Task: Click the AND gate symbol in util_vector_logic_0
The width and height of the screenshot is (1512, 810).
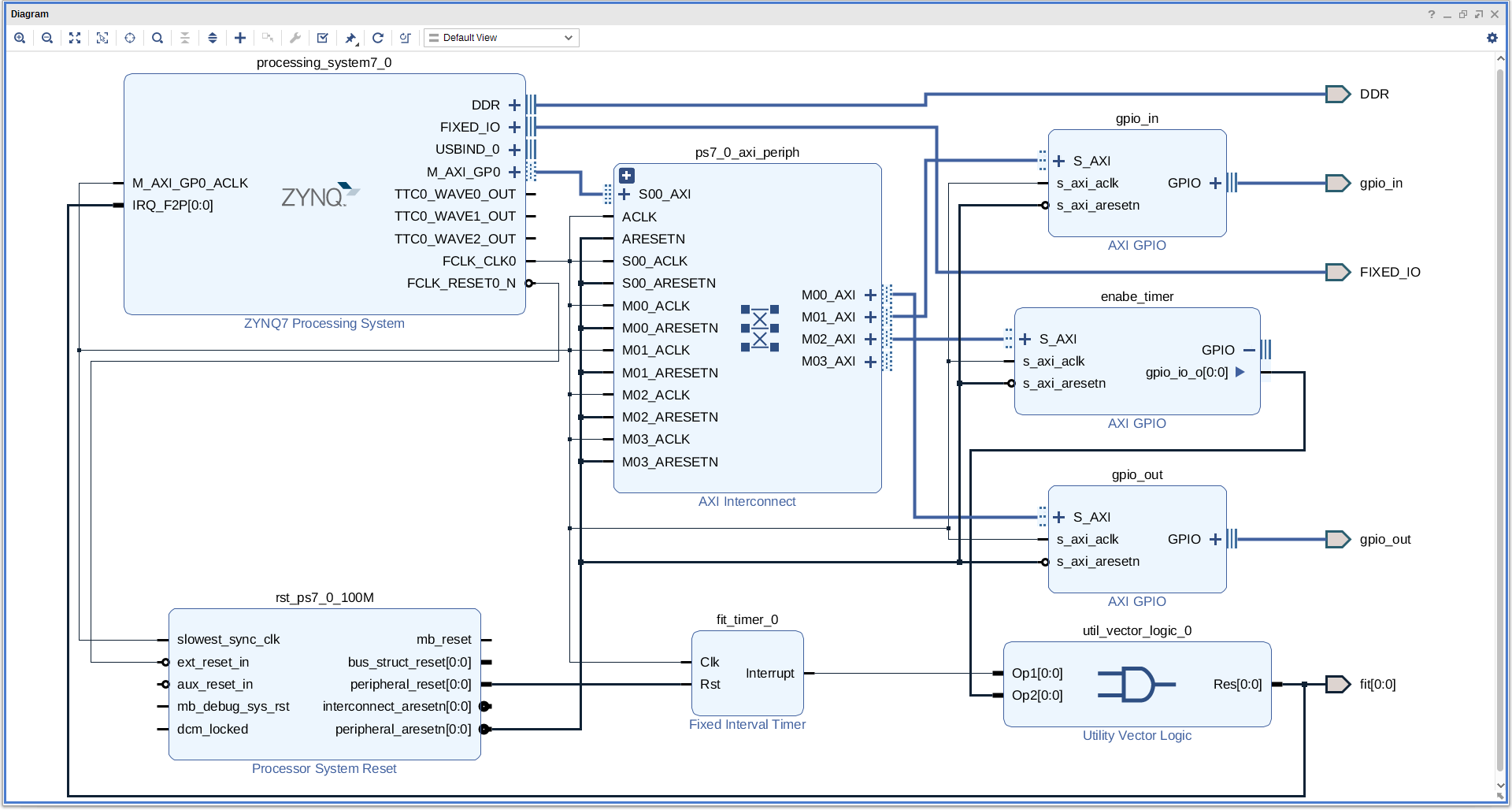Action: point(1135,684)
